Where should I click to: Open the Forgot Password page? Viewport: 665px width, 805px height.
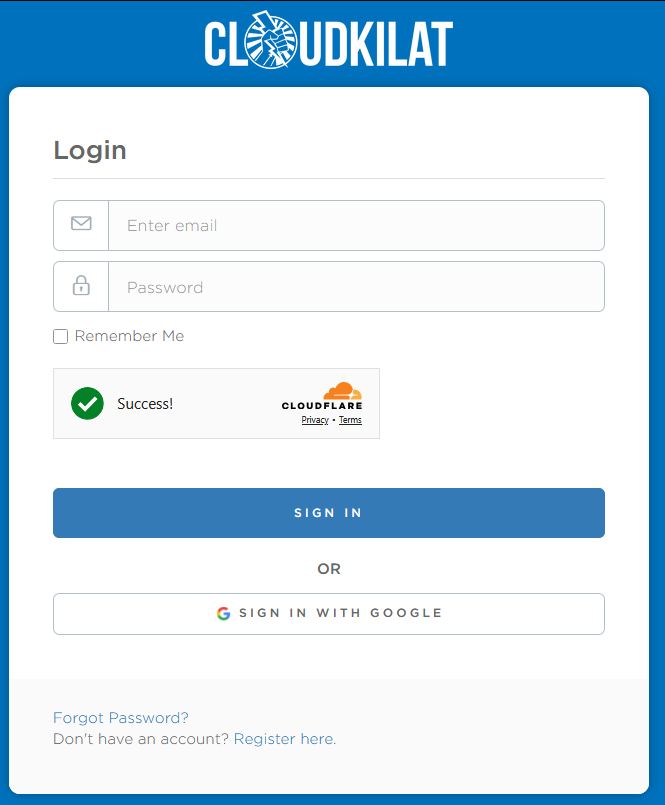[x=119, y=717]
